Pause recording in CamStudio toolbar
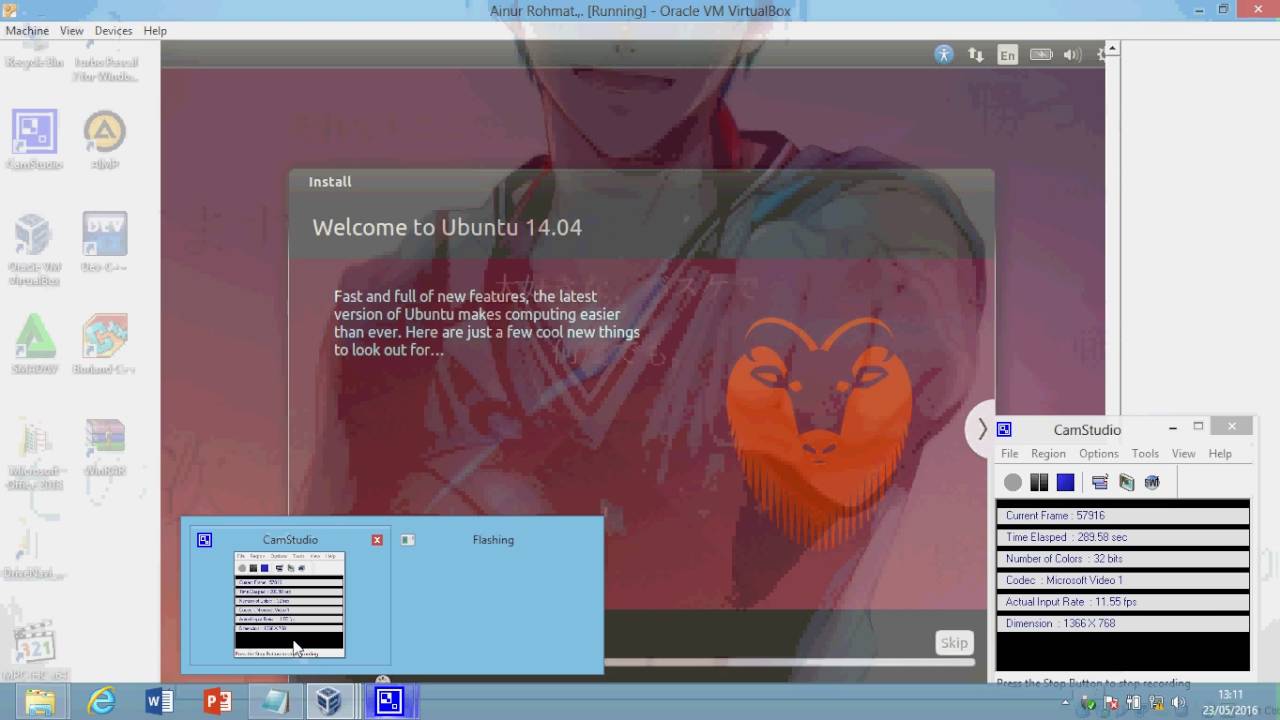1280x720 pixels. (x=1039, y=482)
